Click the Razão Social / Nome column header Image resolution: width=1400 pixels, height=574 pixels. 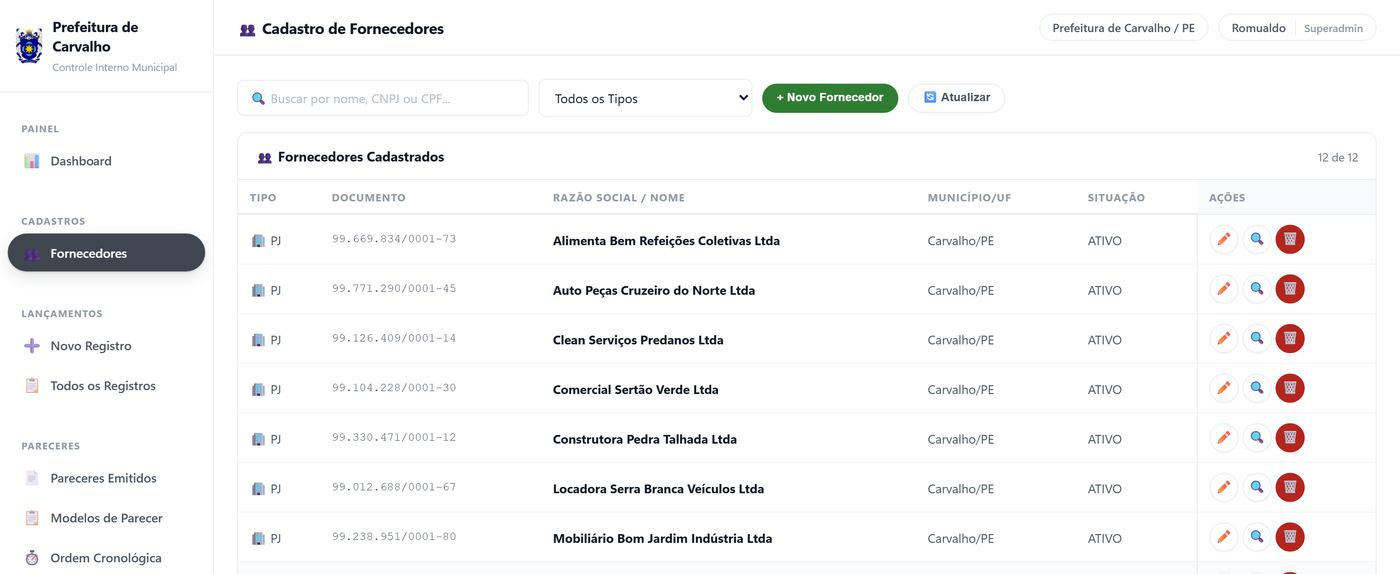click(x=619, y=198)
